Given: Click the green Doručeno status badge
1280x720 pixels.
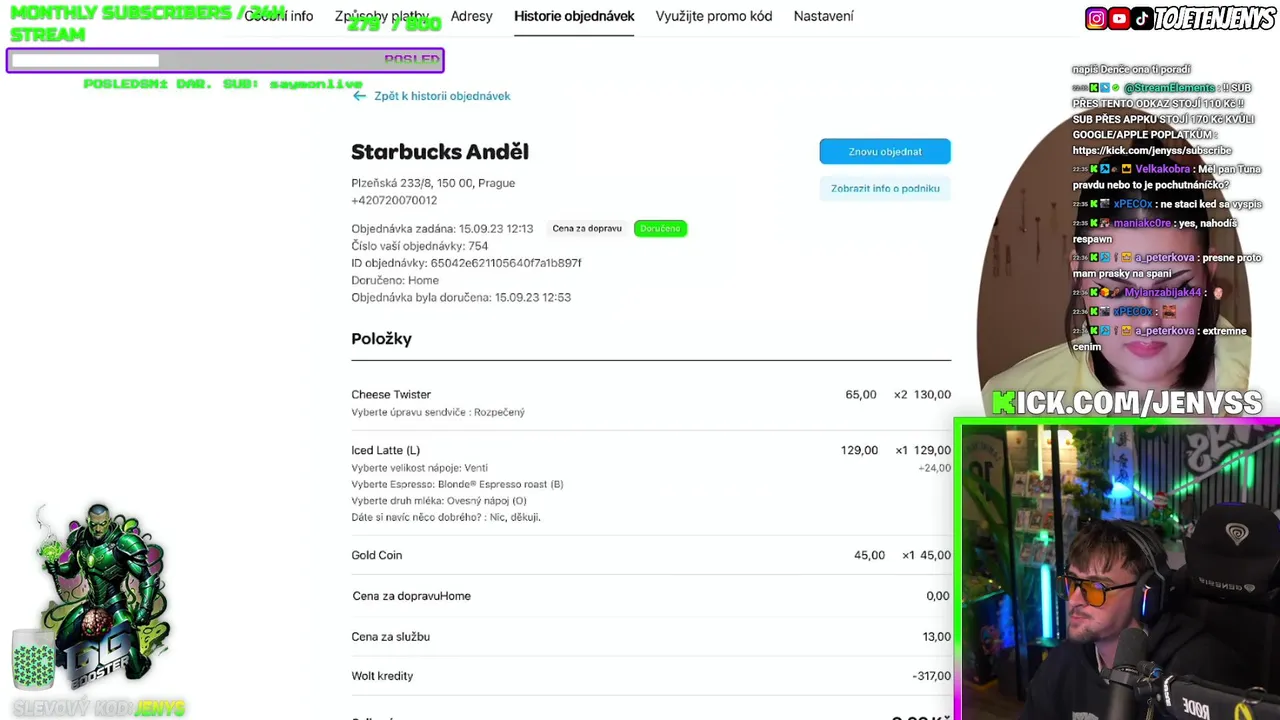Looking at the screenshot, I should [660, 228].
